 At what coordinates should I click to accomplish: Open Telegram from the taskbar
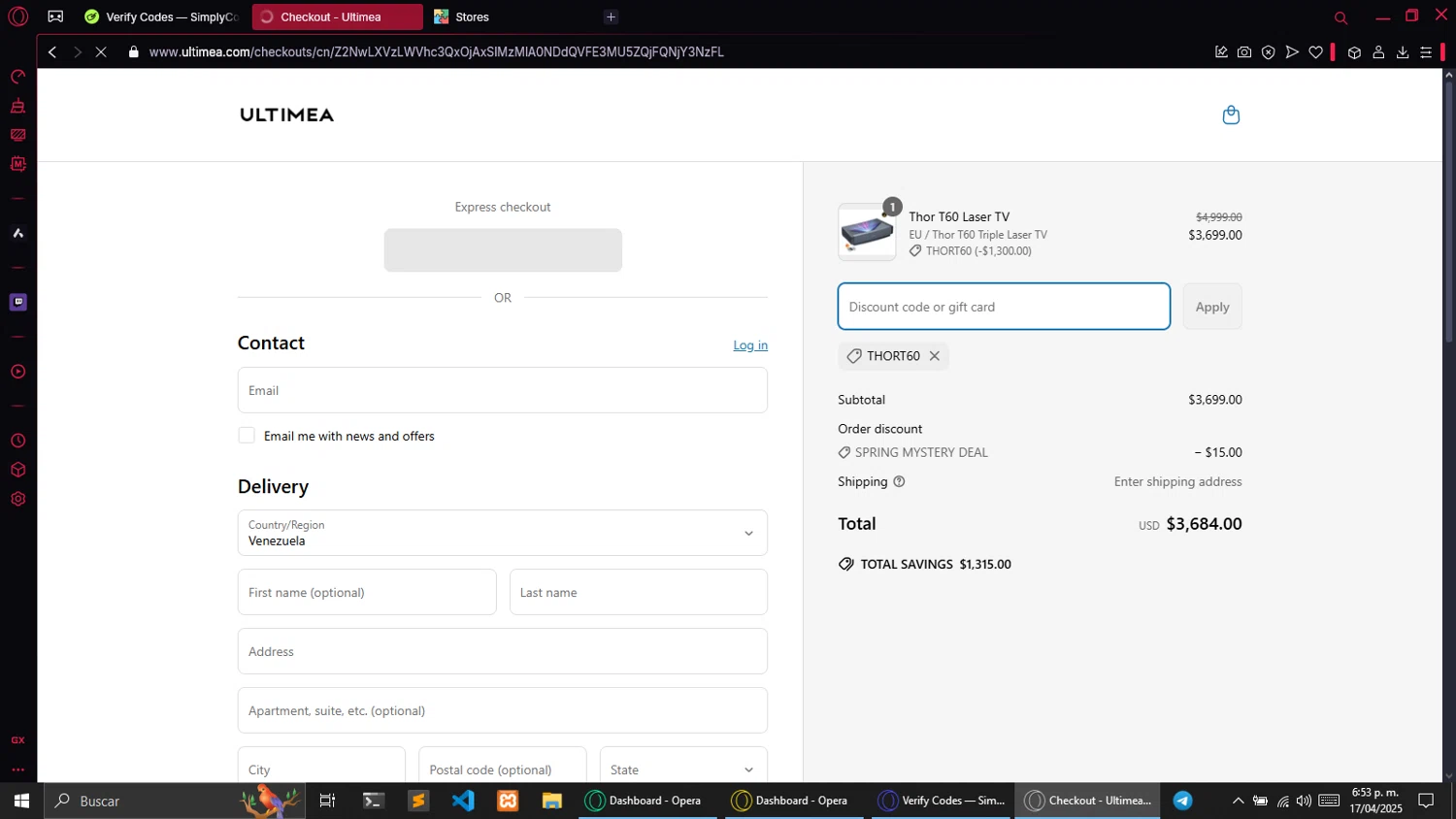1182,801
